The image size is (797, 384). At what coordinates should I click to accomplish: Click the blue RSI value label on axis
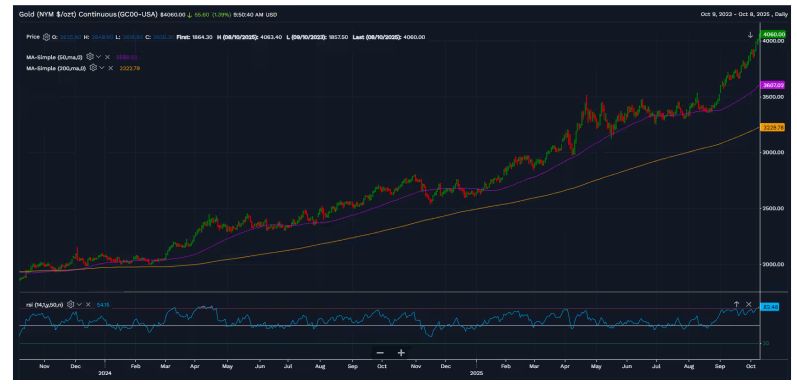(769, 307)
